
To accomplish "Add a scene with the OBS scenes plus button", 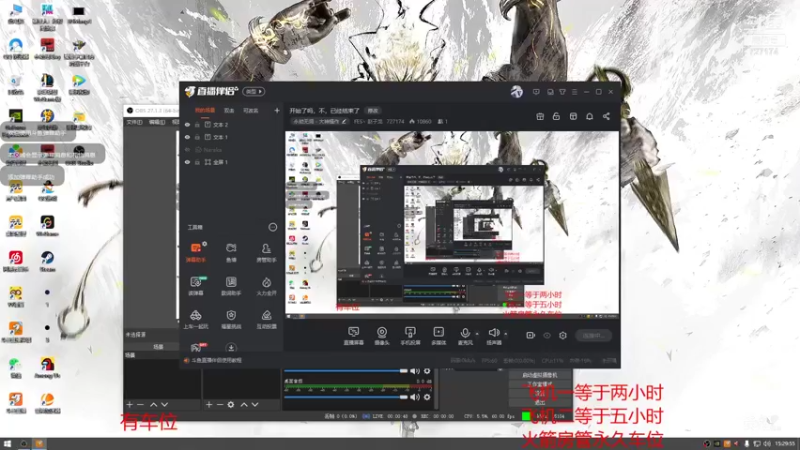I will point(129,405).
